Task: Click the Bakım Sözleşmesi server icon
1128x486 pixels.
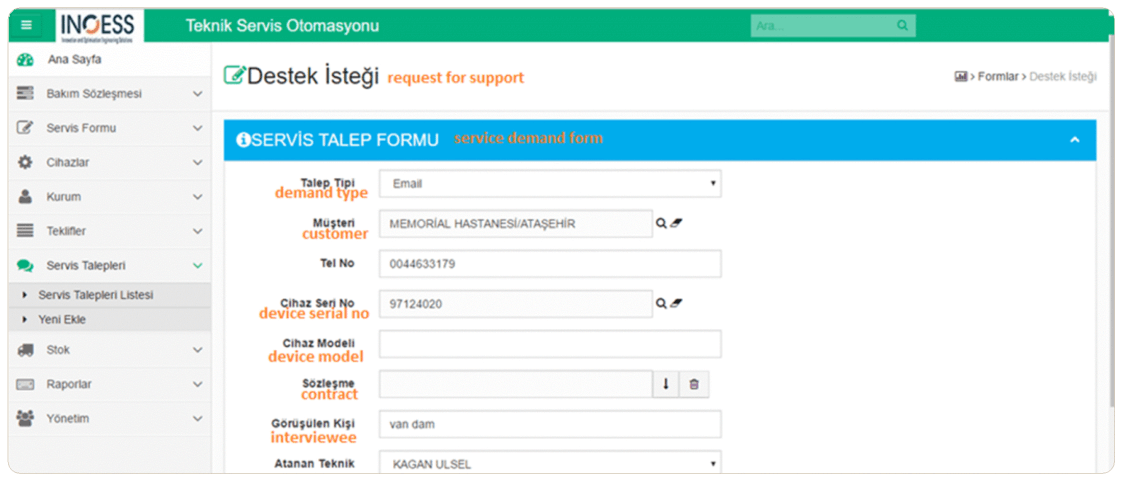Action: pos(25,93)
